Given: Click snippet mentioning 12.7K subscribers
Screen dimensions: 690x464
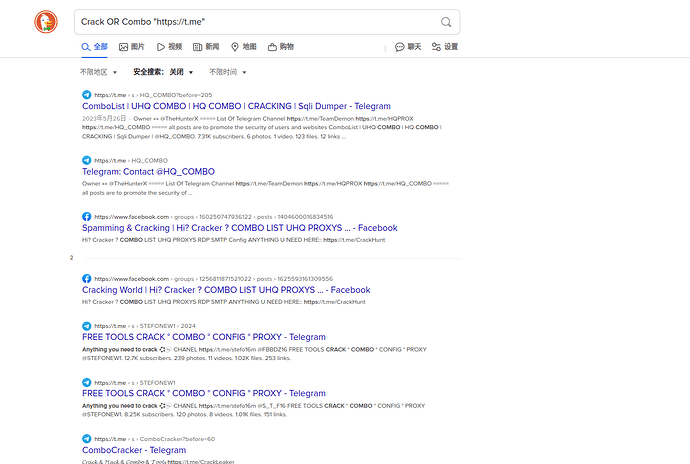Looking at the screenshot, I should click(254, 354).
